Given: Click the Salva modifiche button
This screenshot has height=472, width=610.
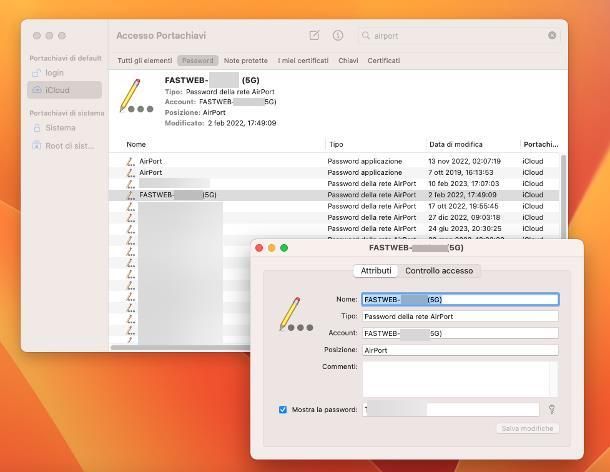Looking at the screenshot, I should pyautogui.click(x=527, y=428).
